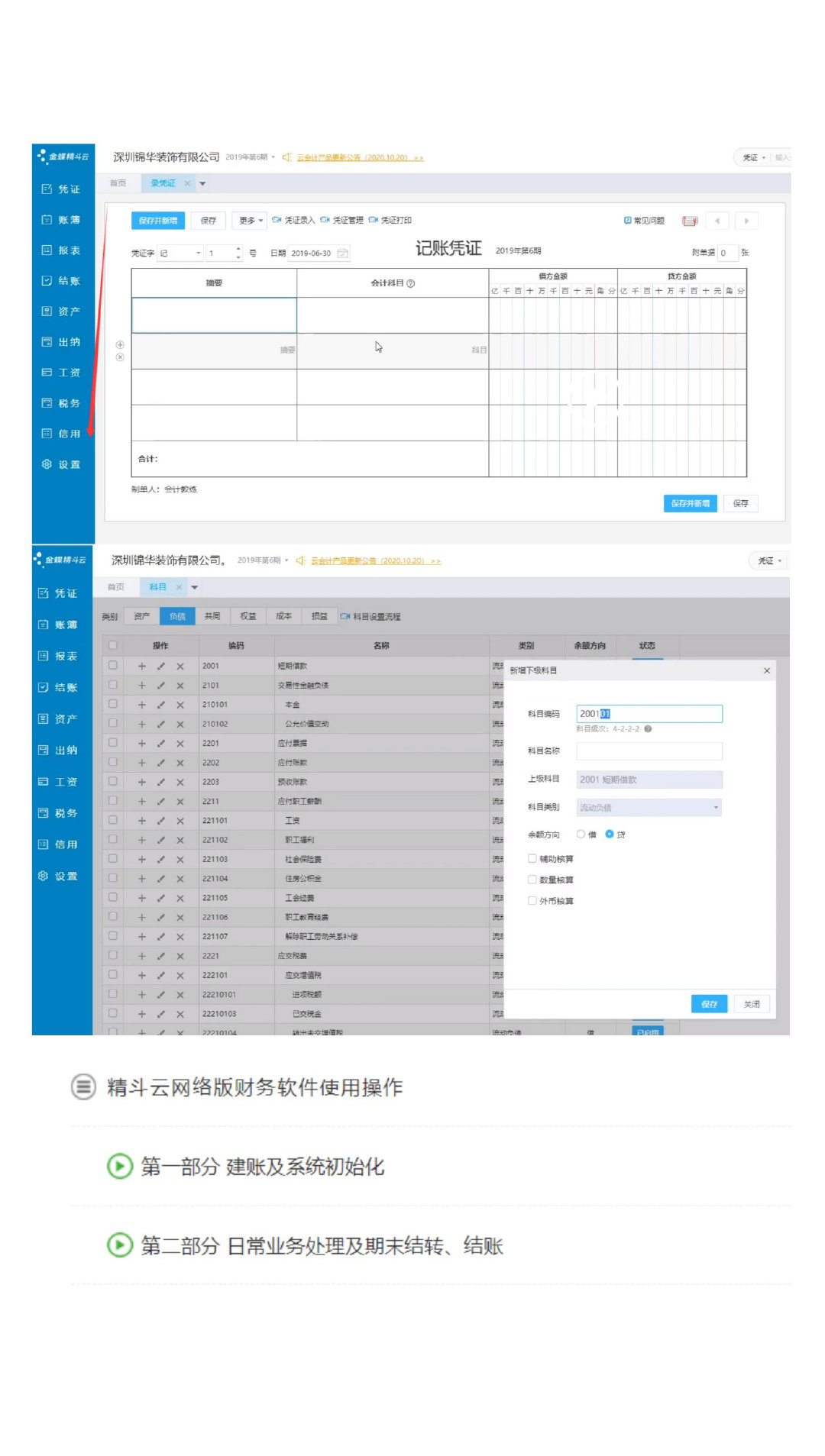This screenshot has width=825, height=1456.
Task: Click 关闭 in the 新增下级科目 dialog
Action: (752, 1004)
